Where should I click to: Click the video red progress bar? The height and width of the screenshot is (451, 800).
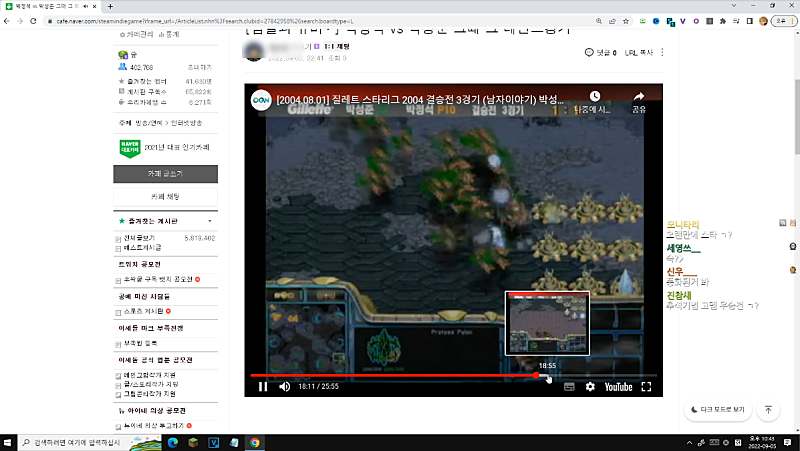pyautogui.click(x=393, y=375)
